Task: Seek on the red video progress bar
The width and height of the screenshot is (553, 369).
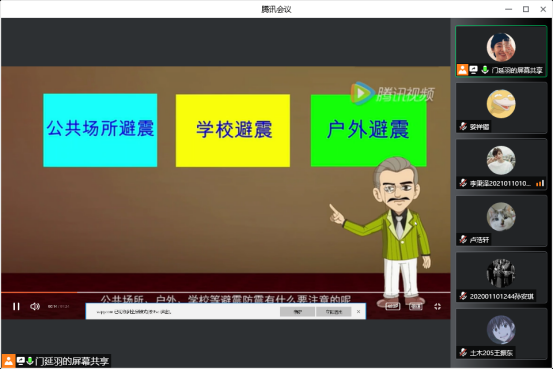Action: (226, 292)
